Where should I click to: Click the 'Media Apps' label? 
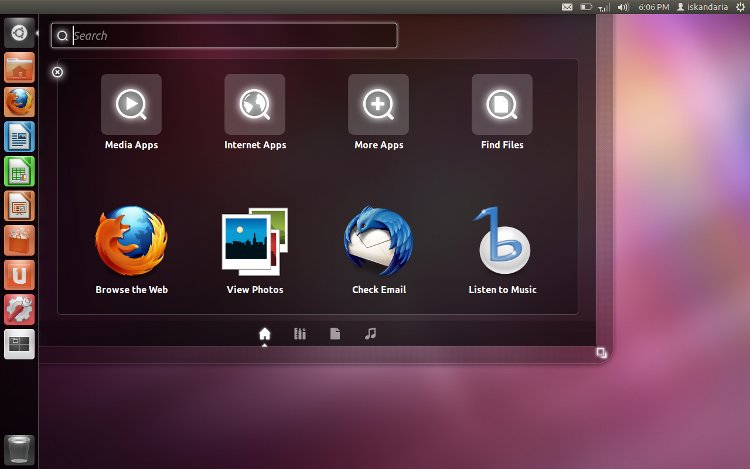click(131, 145)
